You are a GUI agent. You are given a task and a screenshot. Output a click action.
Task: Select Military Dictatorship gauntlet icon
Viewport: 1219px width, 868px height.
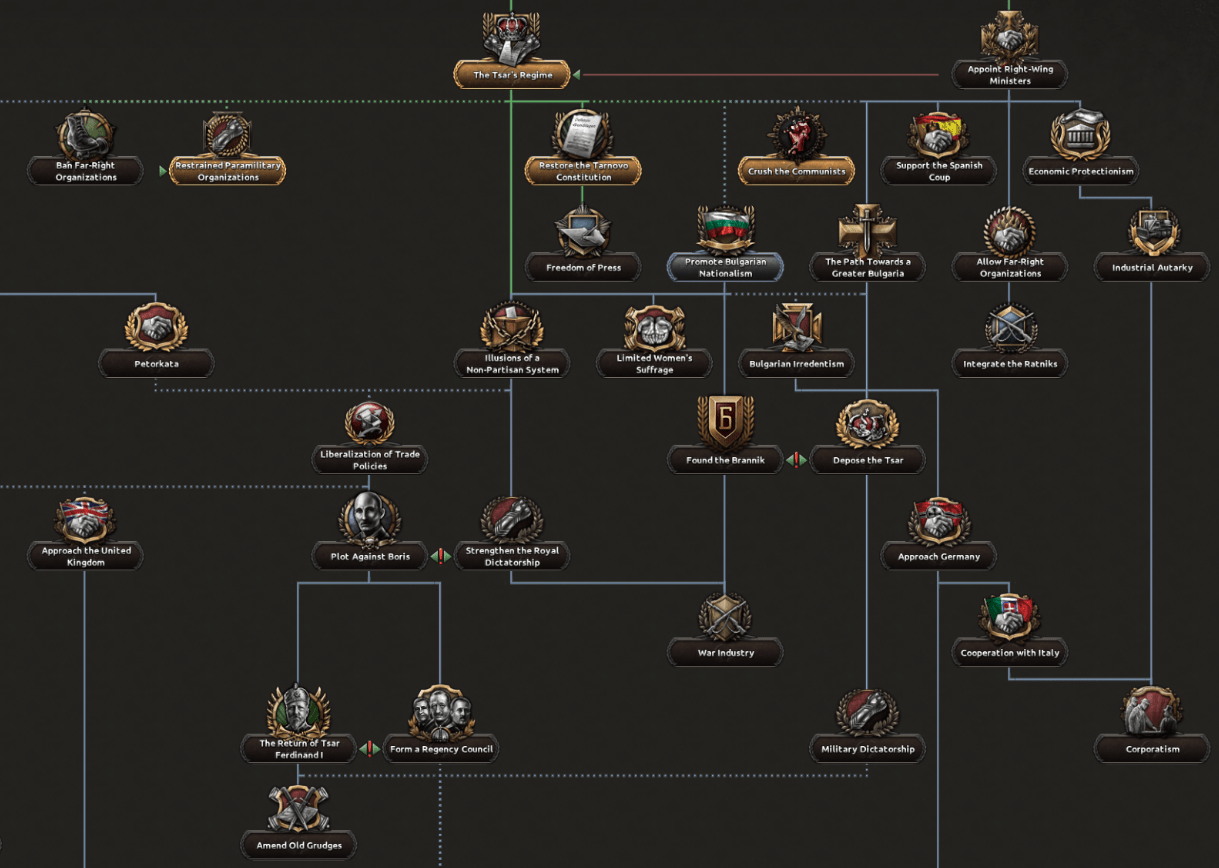[867, 713]
